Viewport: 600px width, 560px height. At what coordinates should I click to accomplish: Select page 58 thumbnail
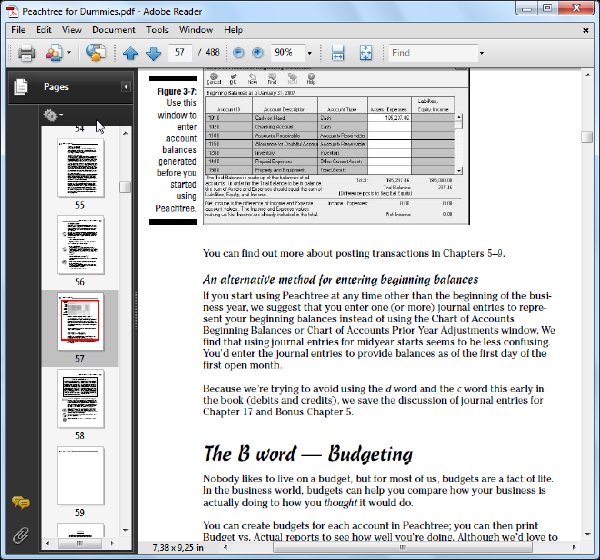(80, 398)
